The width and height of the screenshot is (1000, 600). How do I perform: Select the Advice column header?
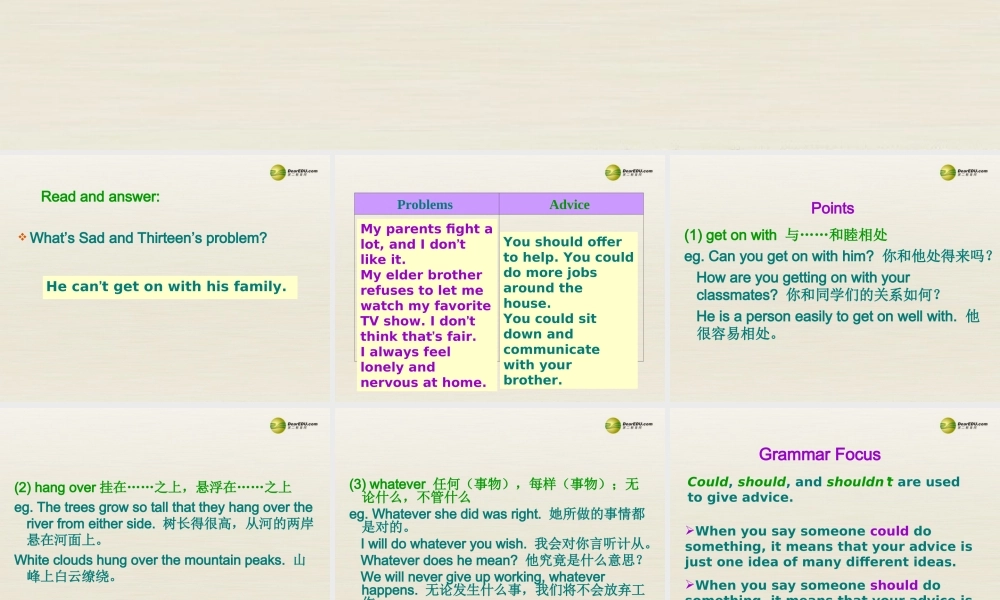(x=570, y=204)
